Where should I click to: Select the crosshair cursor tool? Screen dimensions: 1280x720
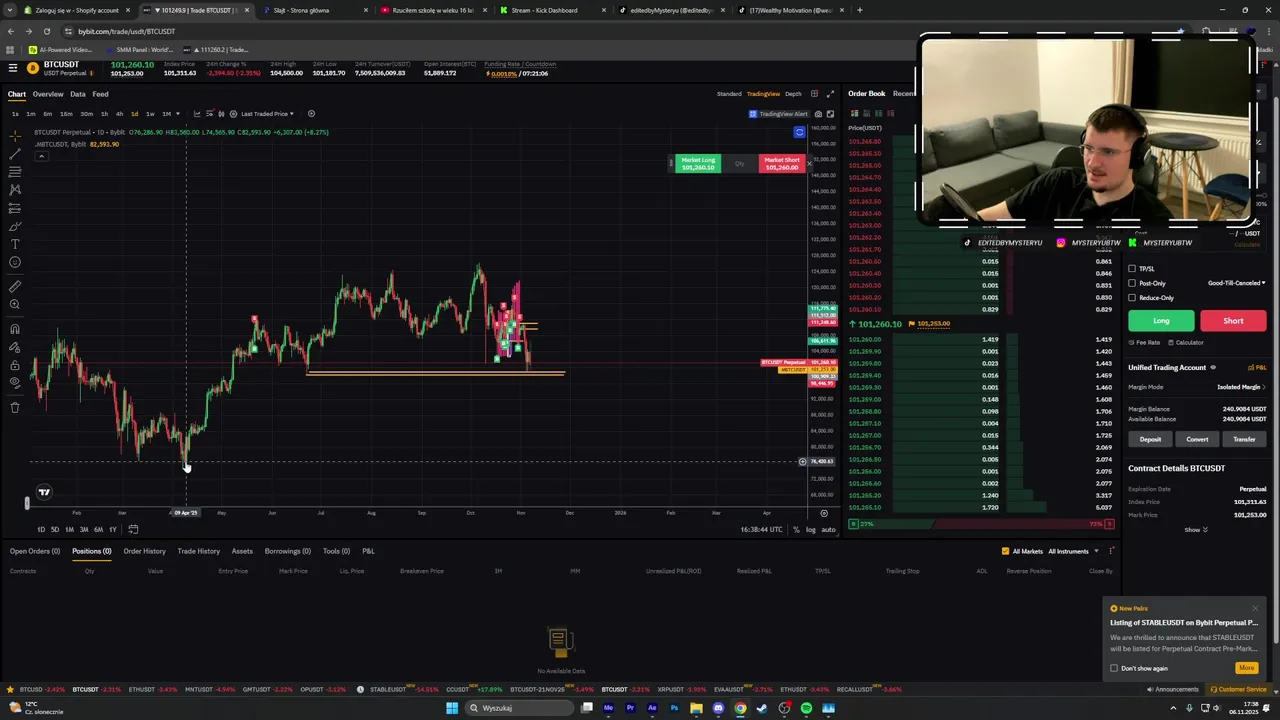pos(15,135)
